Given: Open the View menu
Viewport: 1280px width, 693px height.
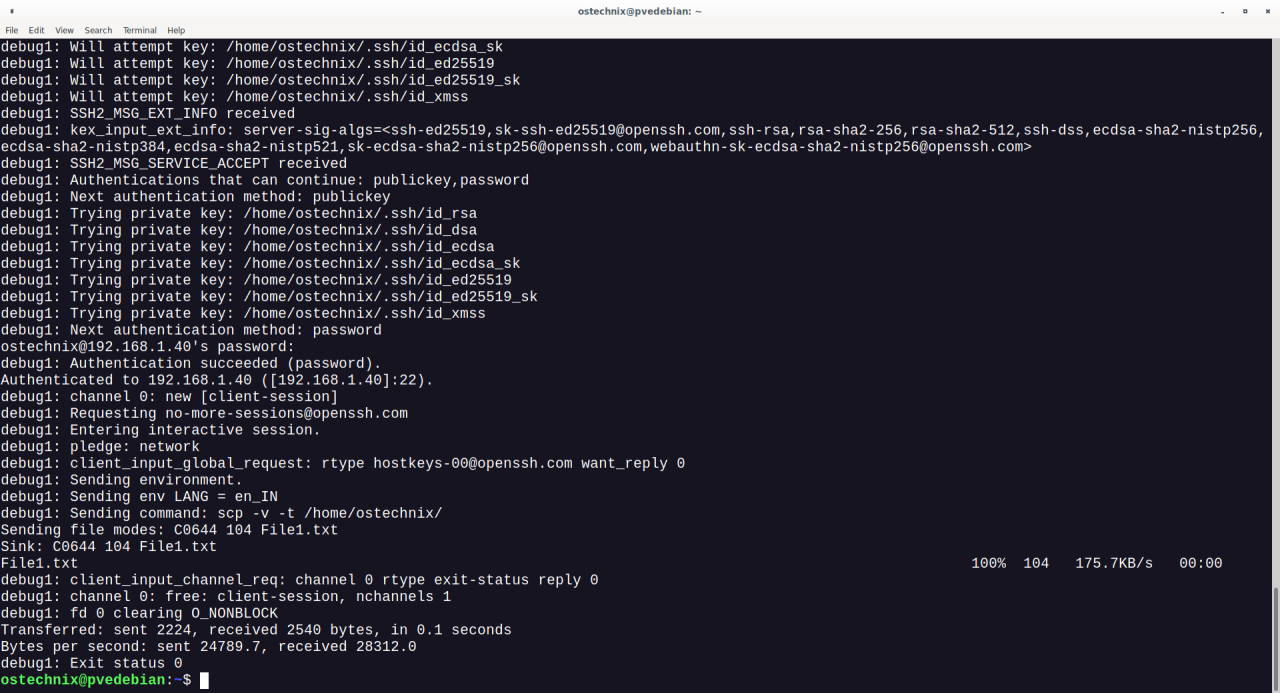Looking at the screenshot, I should tap(63, 29).
